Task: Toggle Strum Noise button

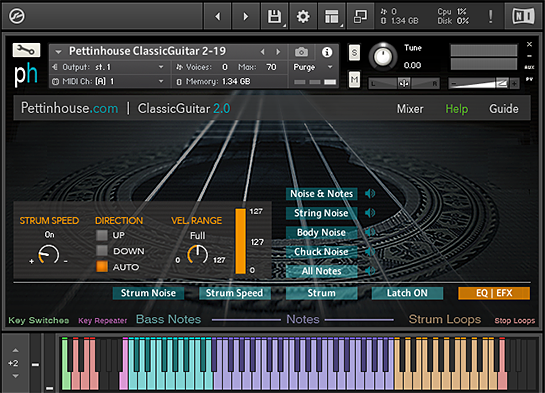Action: (x=148, y=293)
